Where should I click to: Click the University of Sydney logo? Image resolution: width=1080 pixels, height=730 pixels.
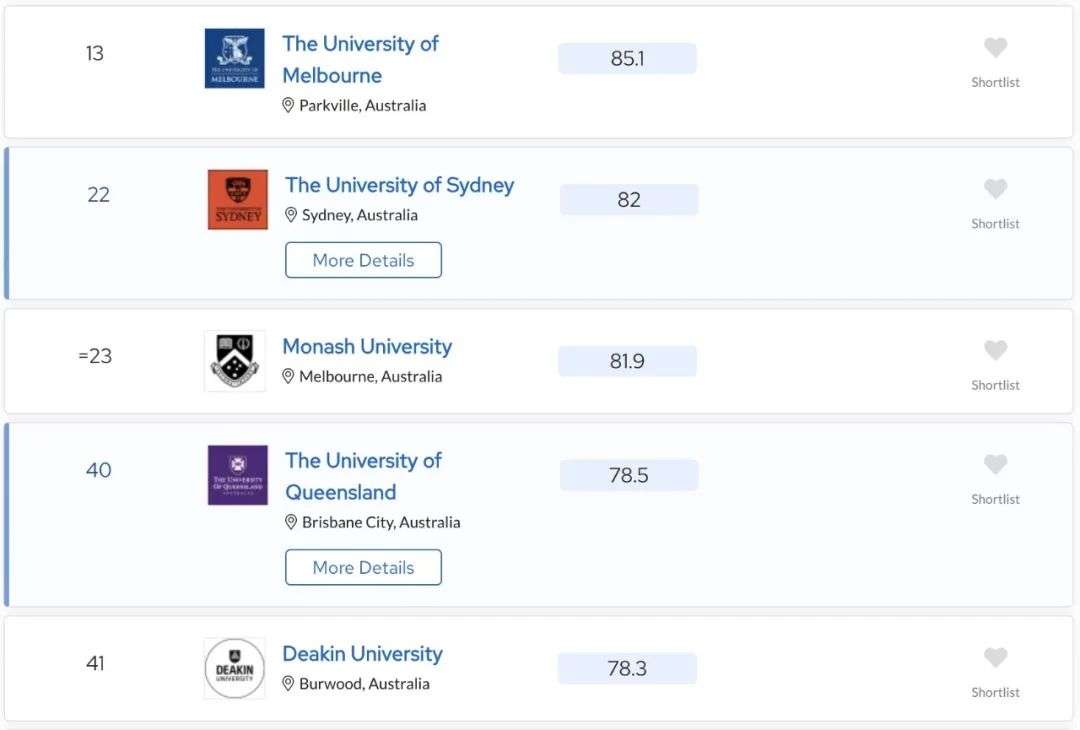(238, 200)
